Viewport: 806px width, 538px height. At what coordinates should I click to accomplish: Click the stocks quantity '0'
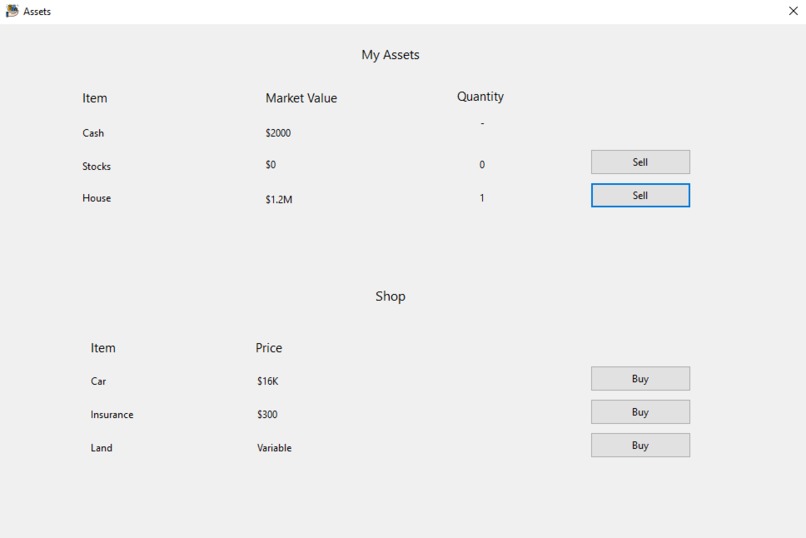(x=482, y=165)
